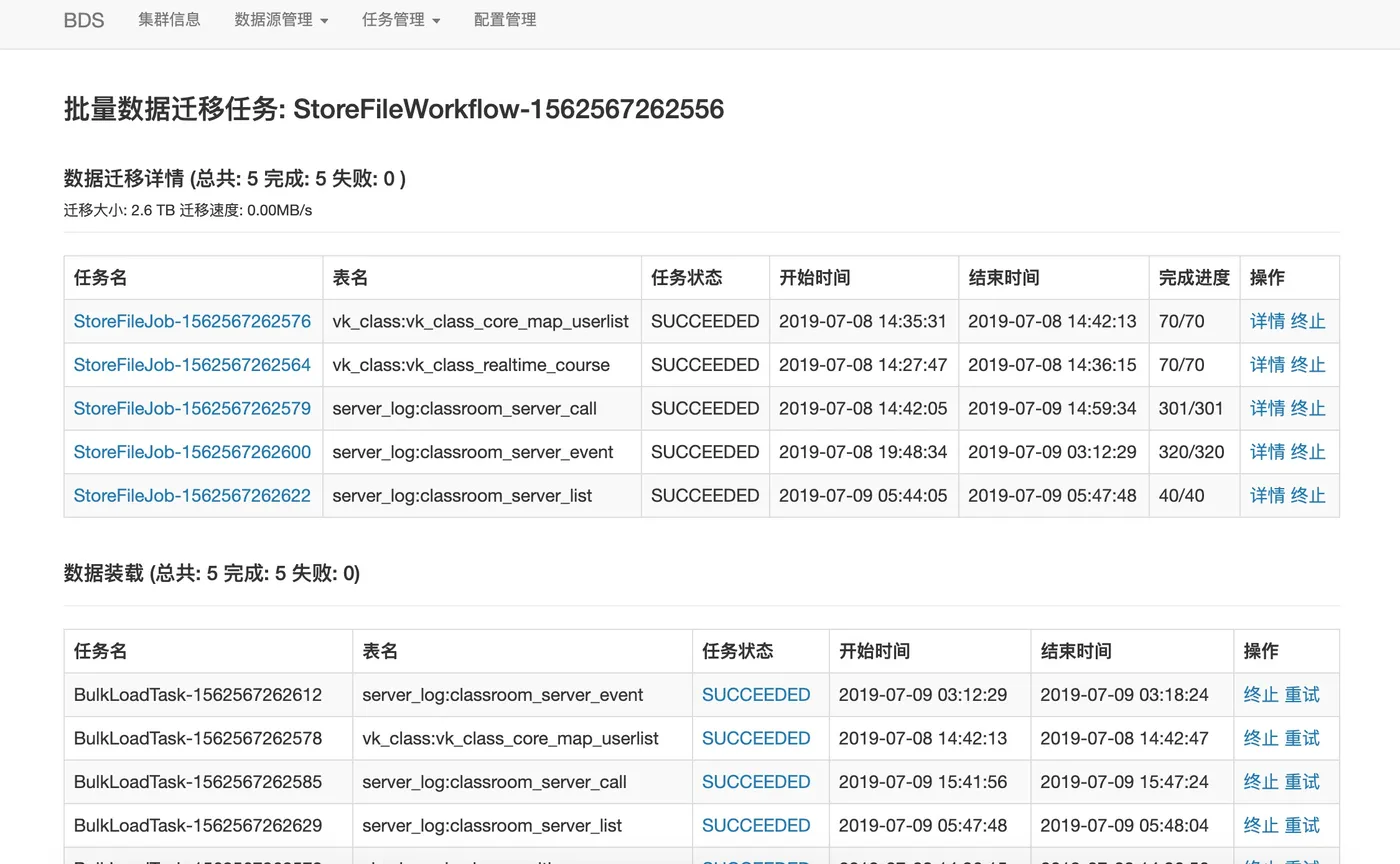Click start time 2019-07-08 14:42:05

tap(863, 408)
